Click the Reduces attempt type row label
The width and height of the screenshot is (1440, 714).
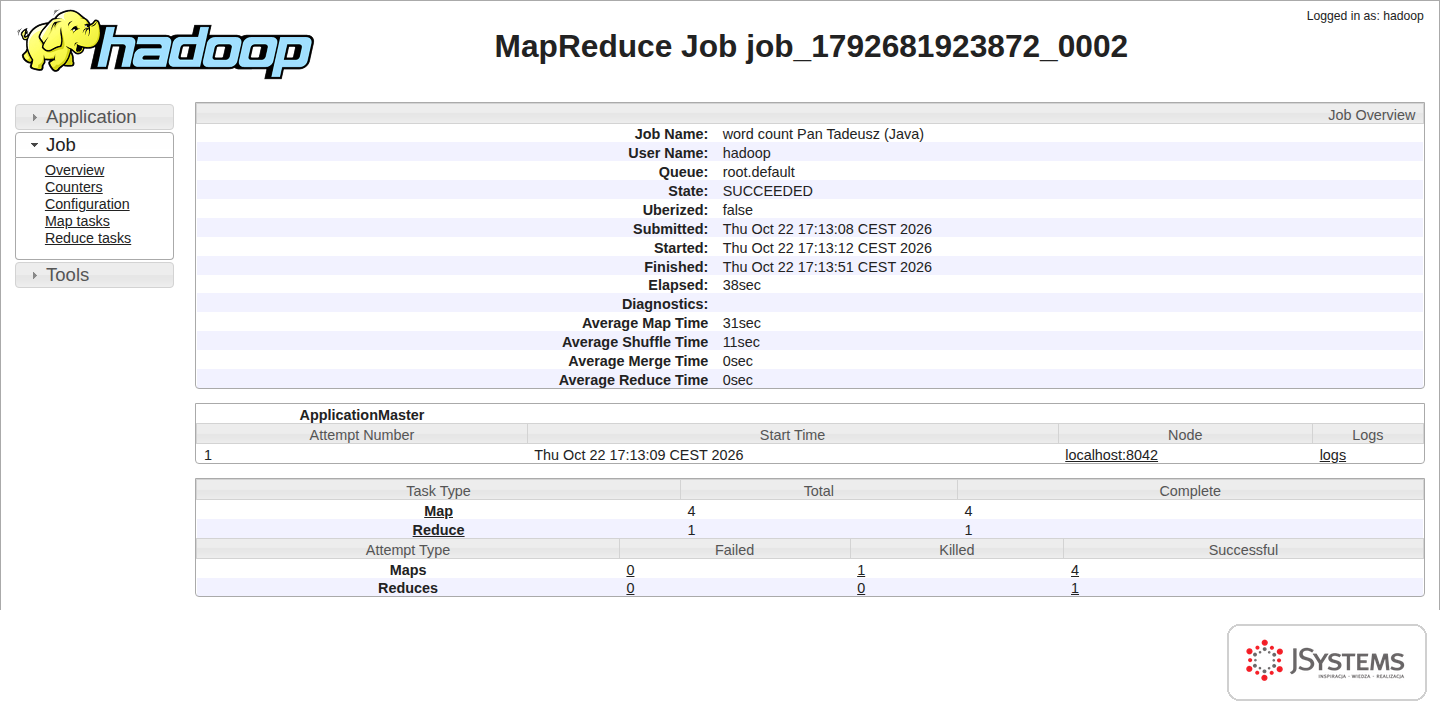(408, 588)
